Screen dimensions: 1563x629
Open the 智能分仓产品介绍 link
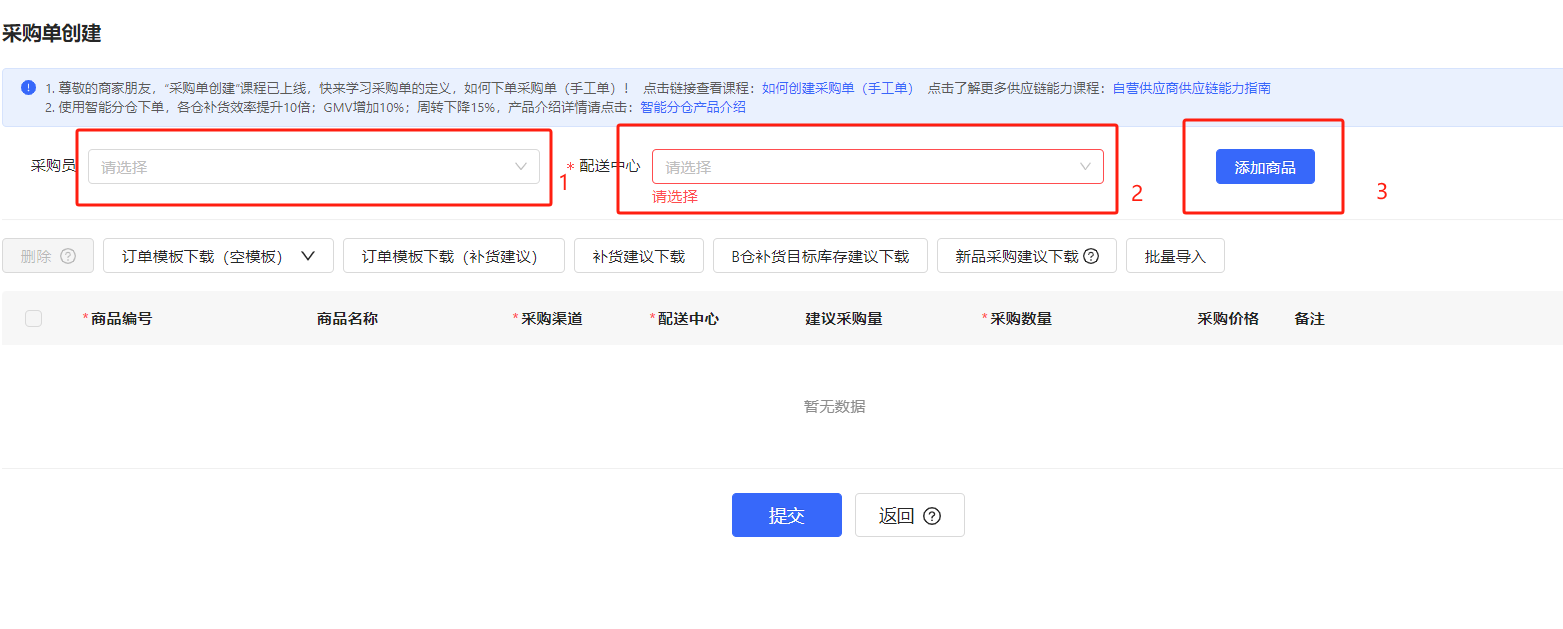click(x=692, y=107)
